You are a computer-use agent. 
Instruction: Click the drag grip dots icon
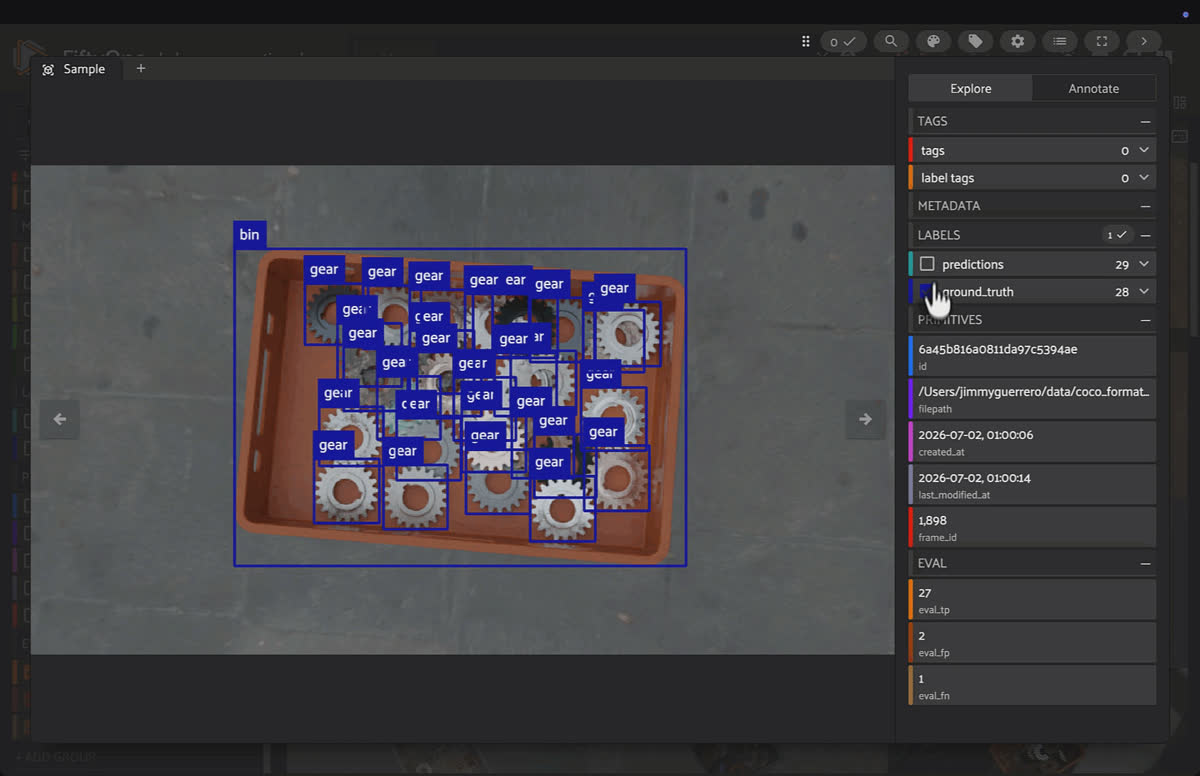806,41
